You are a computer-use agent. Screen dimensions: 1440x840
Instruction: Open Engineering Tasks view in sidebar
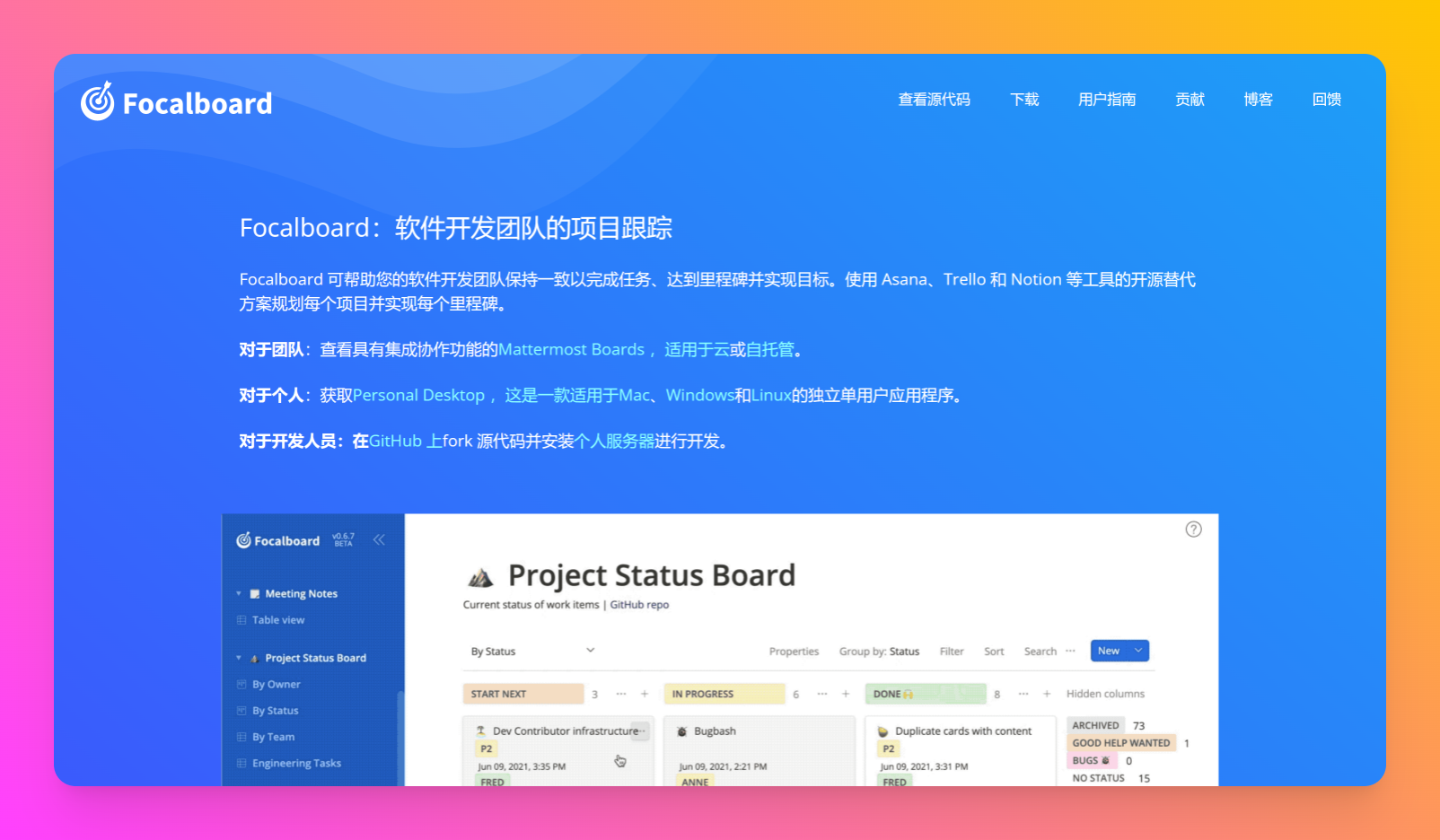point(296,763)
